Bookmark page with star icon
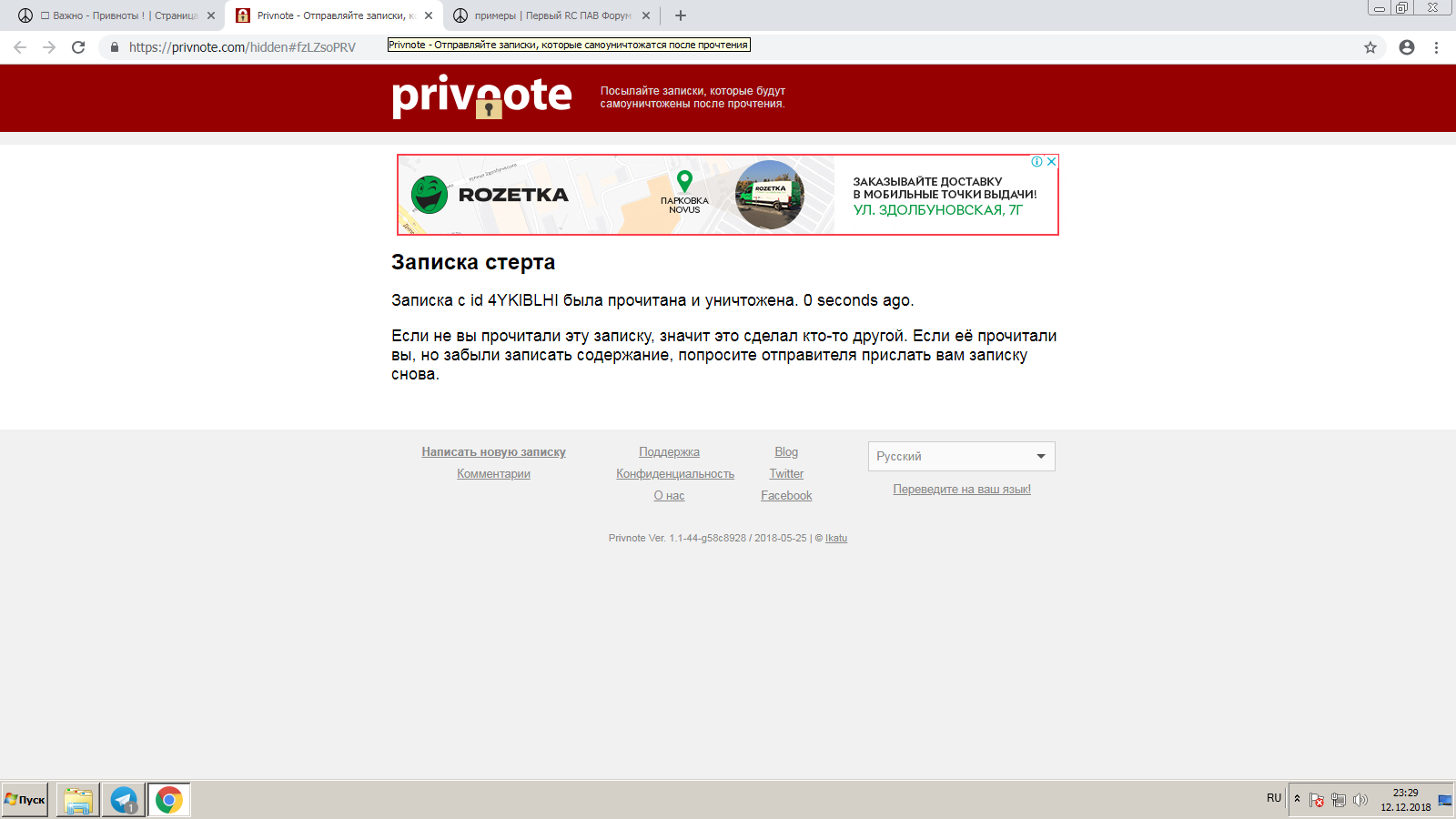 point(1370,47)
